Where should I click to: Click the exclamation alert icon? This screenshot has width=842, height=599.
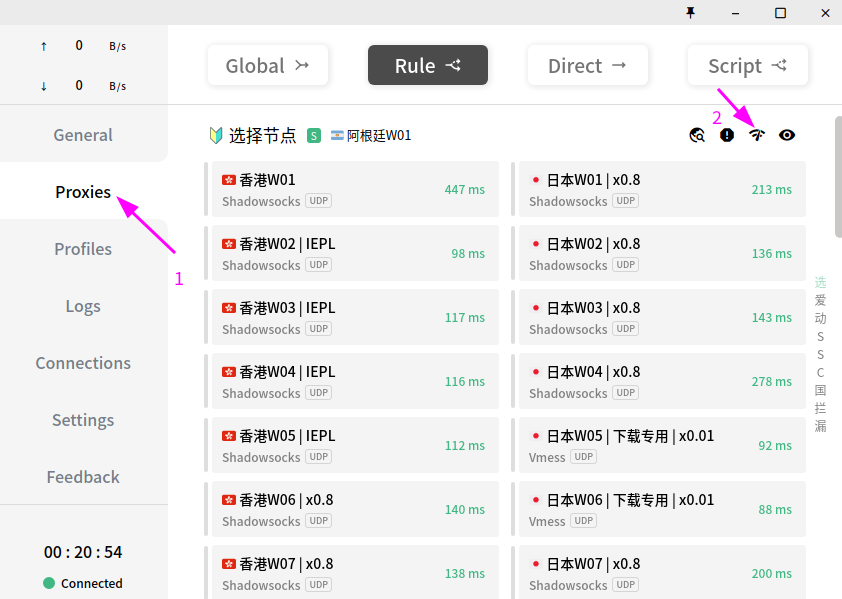pos(727,135)
